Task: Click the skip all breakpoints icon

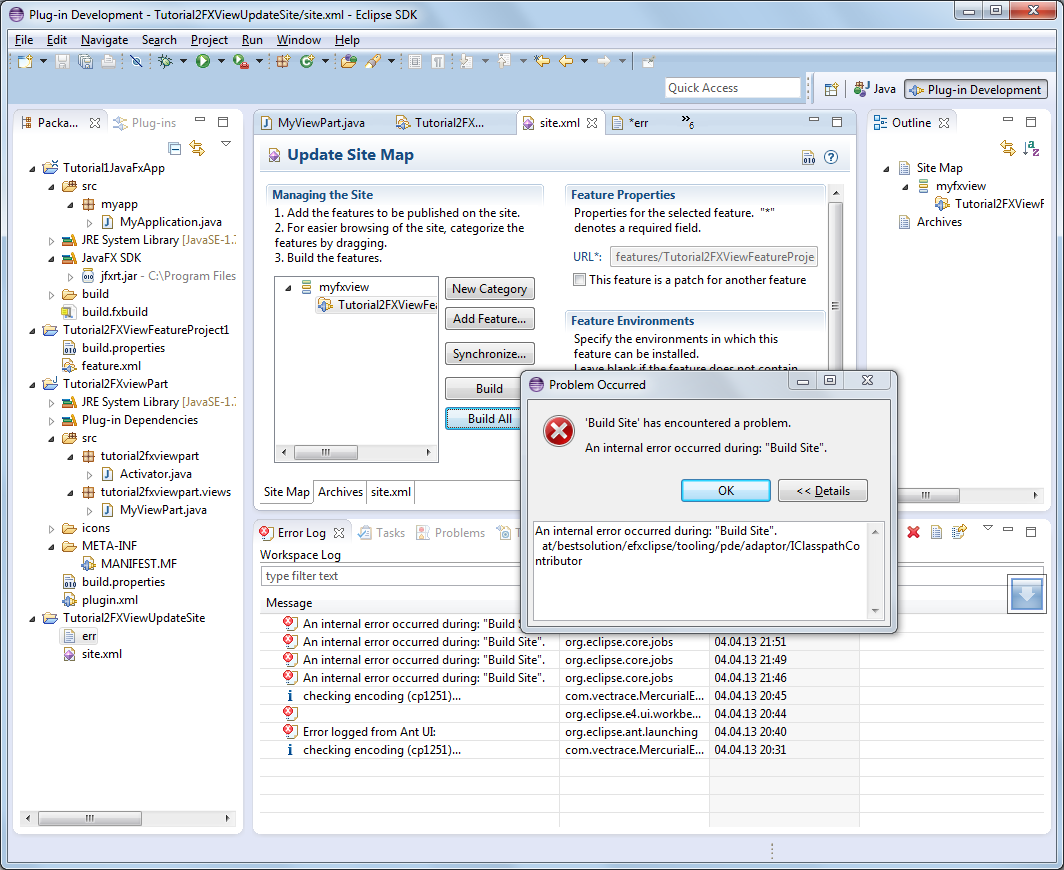Action: click(x=136, y=62)
